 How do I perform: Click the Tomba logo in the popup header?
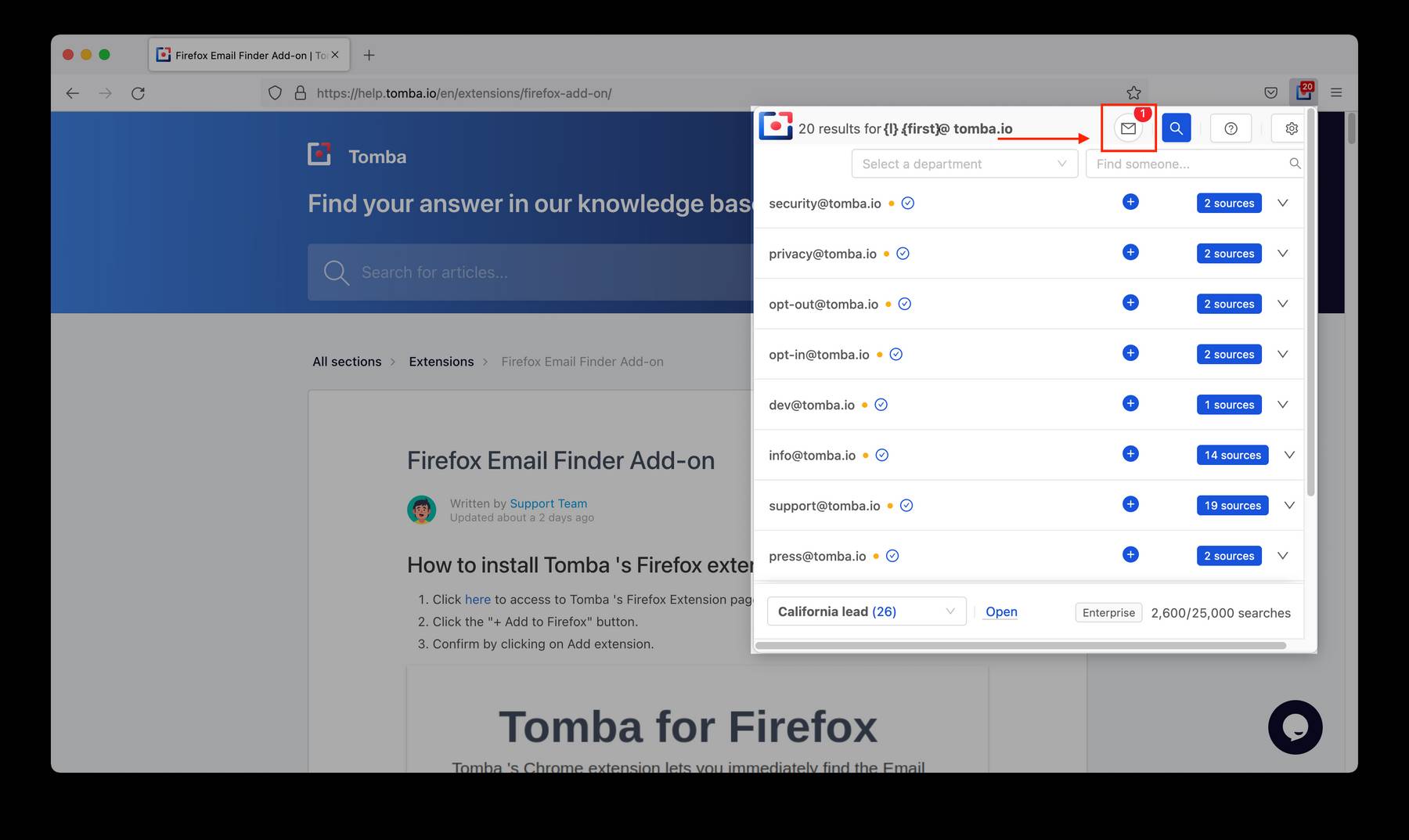click(775, 126)
